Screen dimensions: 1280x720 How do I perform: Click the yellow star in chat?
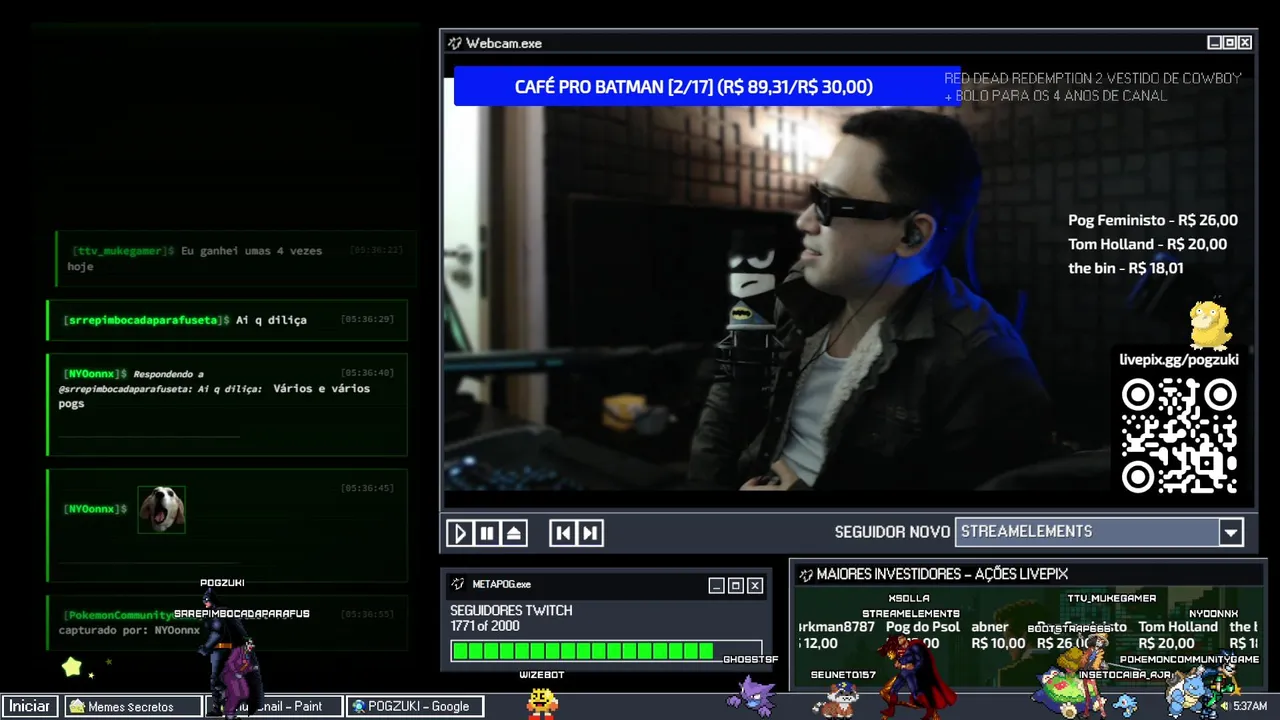pos(72,667)
